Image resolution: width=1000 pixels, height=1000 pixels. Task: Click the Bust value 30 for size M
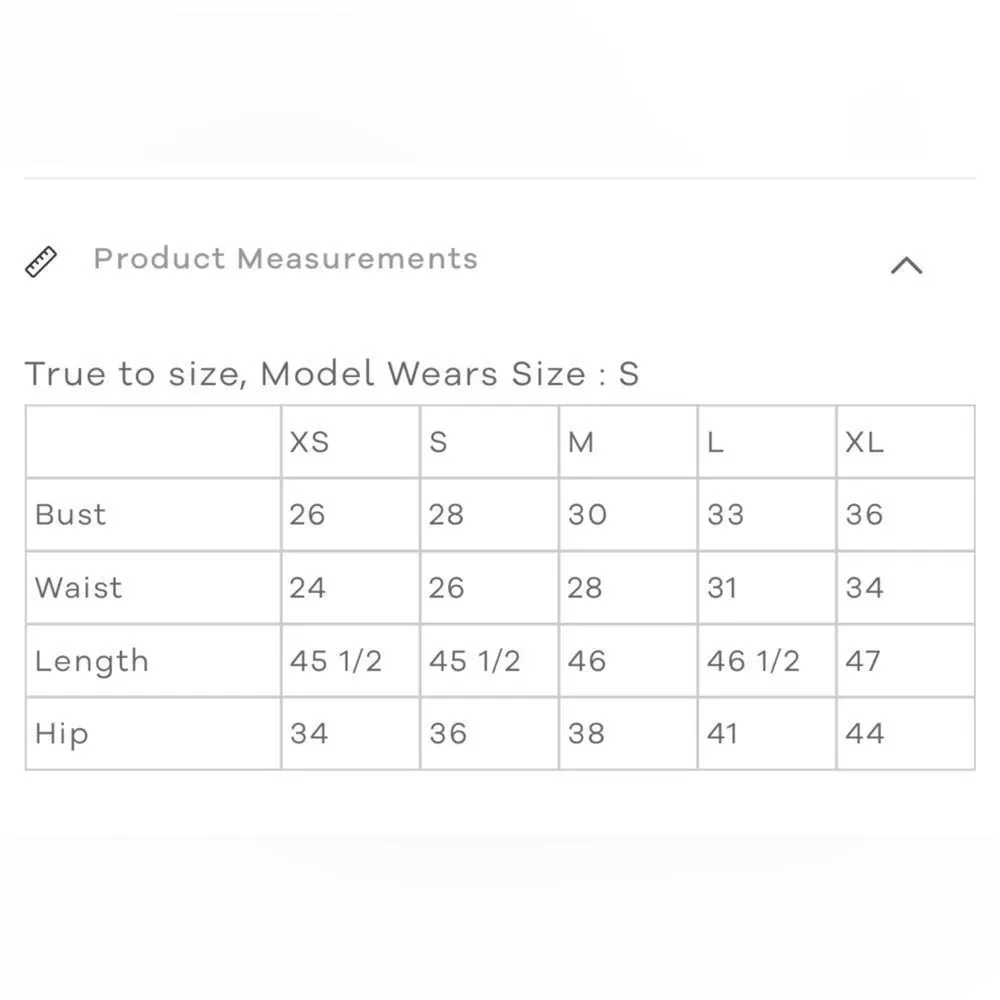587,515
